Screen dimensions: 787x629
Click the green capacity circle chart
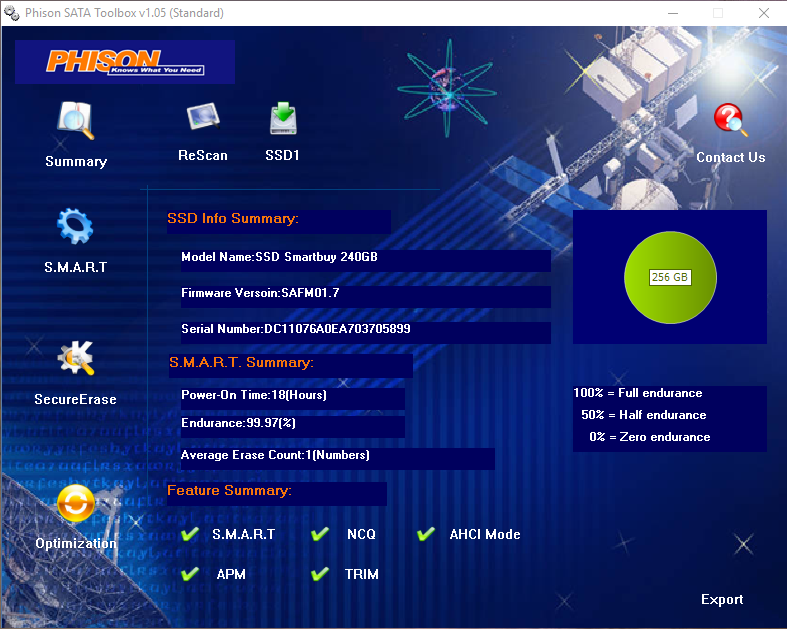tap(670, 277)
